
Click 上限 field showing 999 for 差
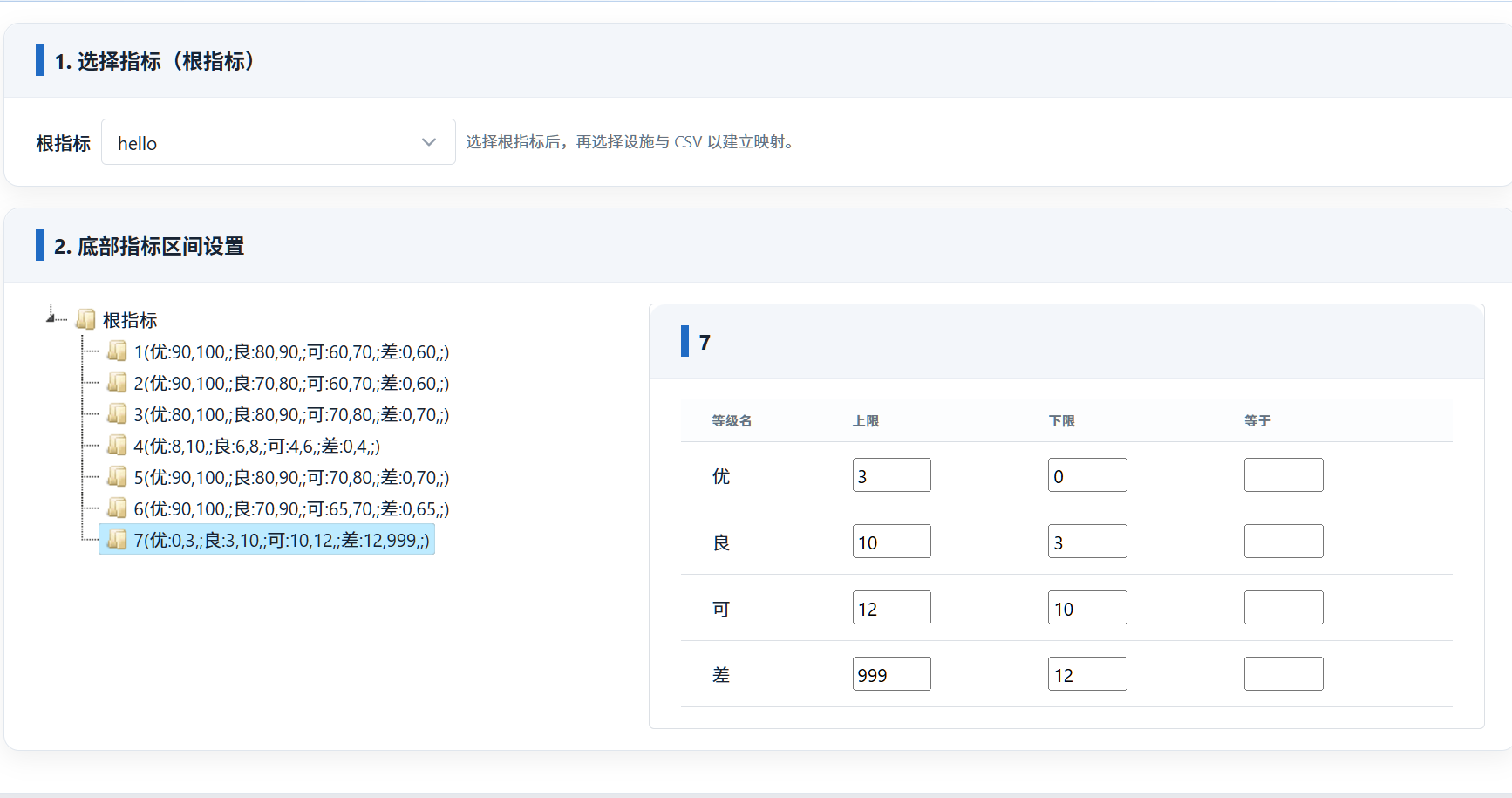pyautogui.click(x=891, y=674)
